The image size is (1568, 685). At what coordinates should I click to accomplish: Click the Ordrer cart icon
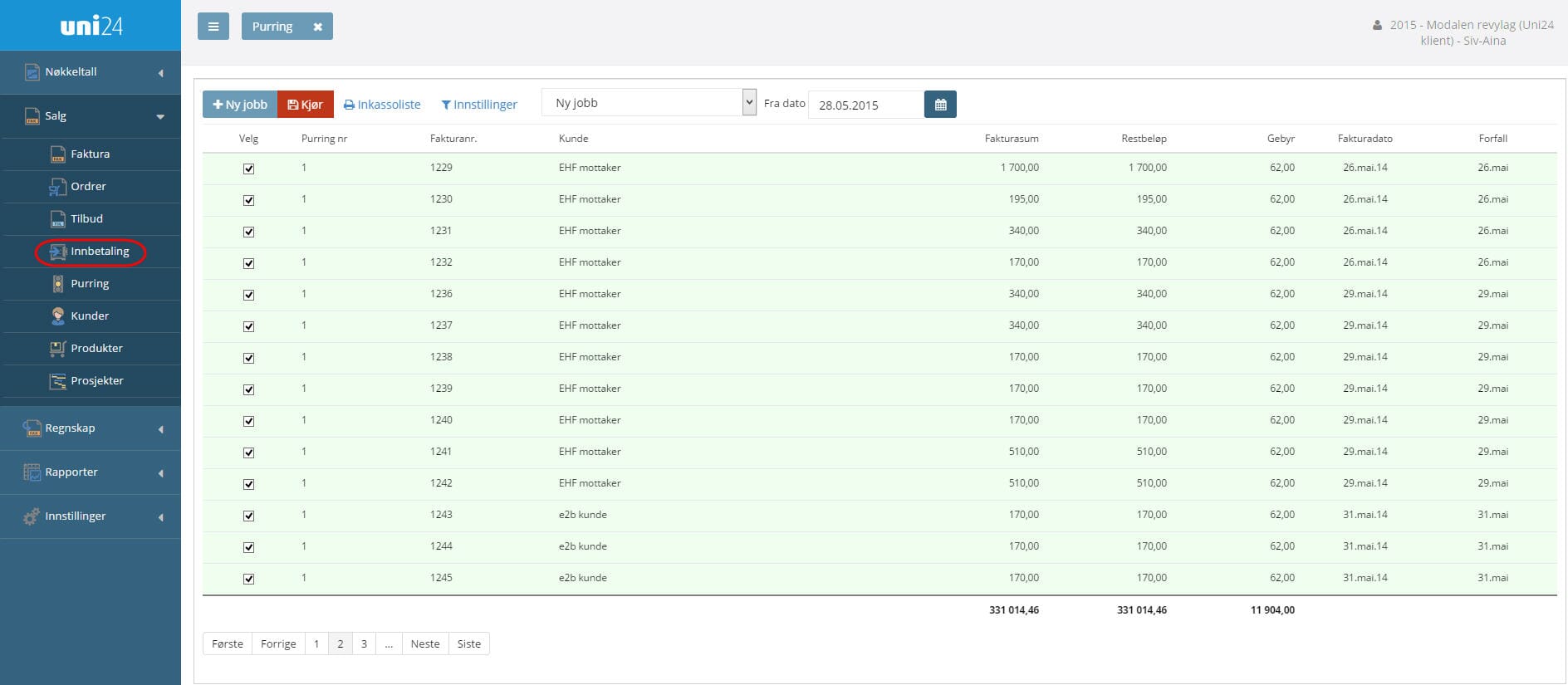point(57,187)
